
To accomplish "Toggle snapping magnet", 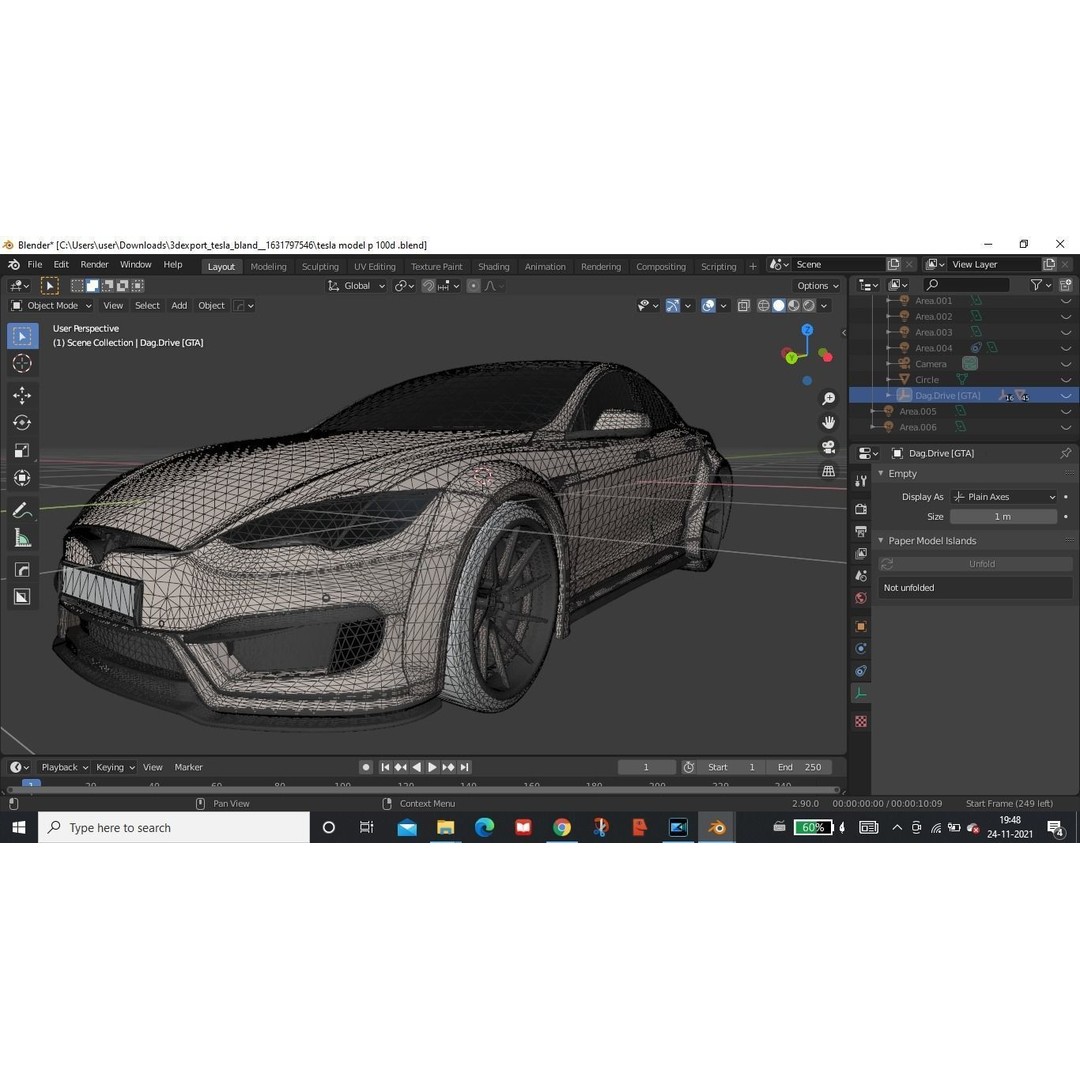I will [x=428, y=286].
